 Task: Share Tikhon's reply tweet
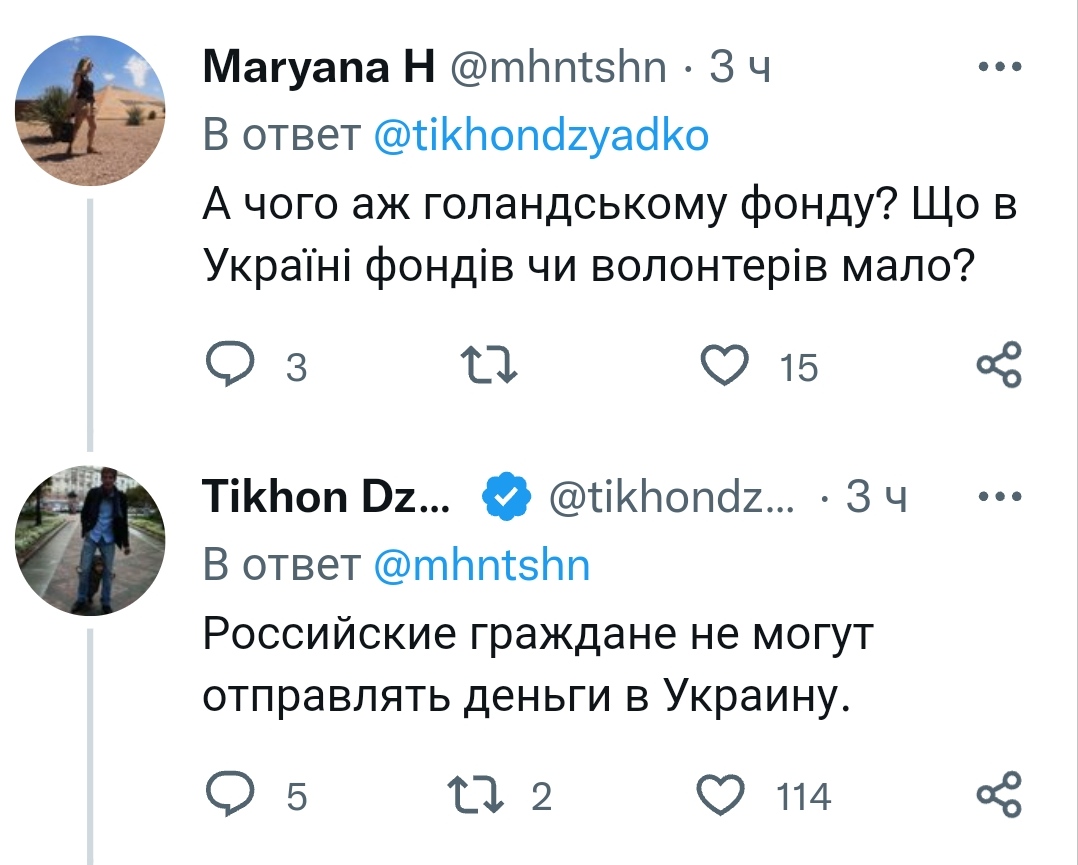pyautogui.click(x=998, y=795)
